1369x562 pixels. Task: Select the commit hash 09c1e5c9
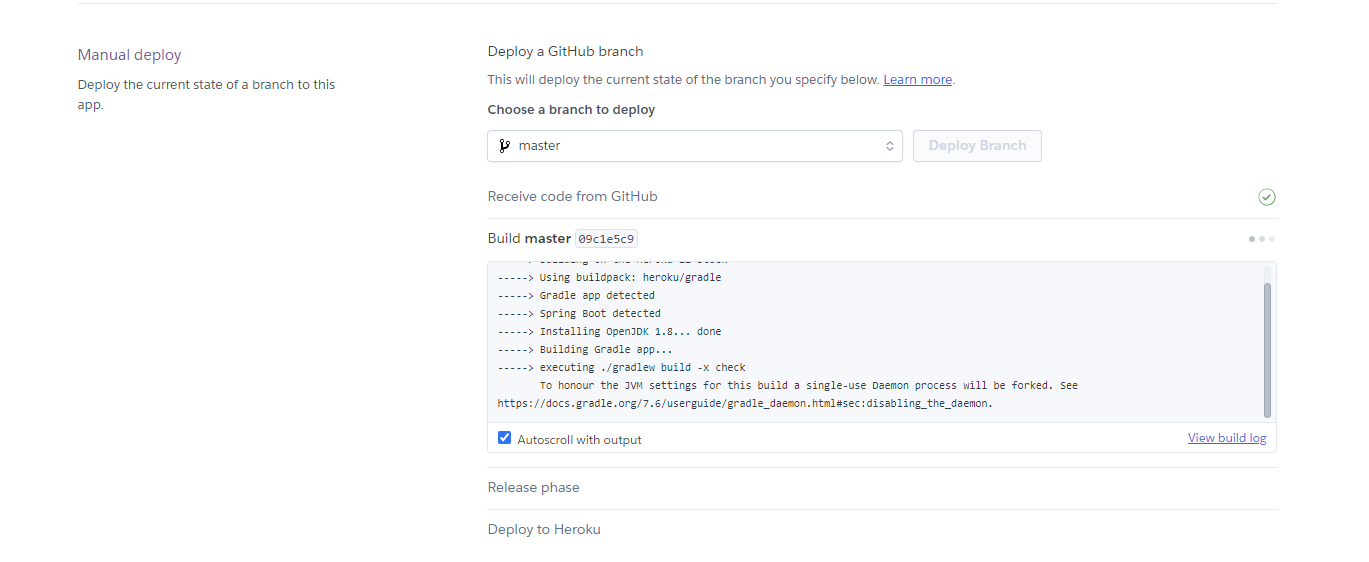(607, 239)
